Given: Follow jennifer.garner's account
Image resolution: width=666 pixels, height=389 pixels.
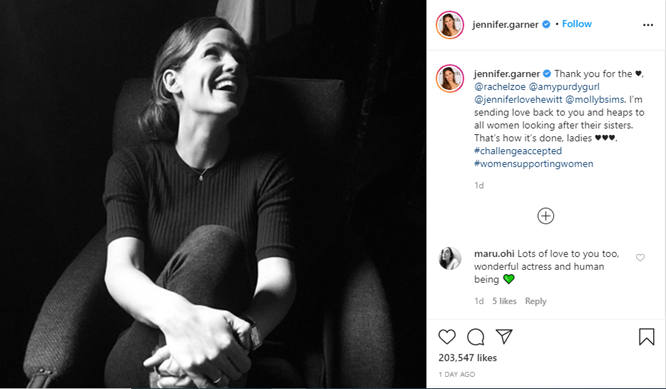Looking at the screenshot, I should [577, 24].
